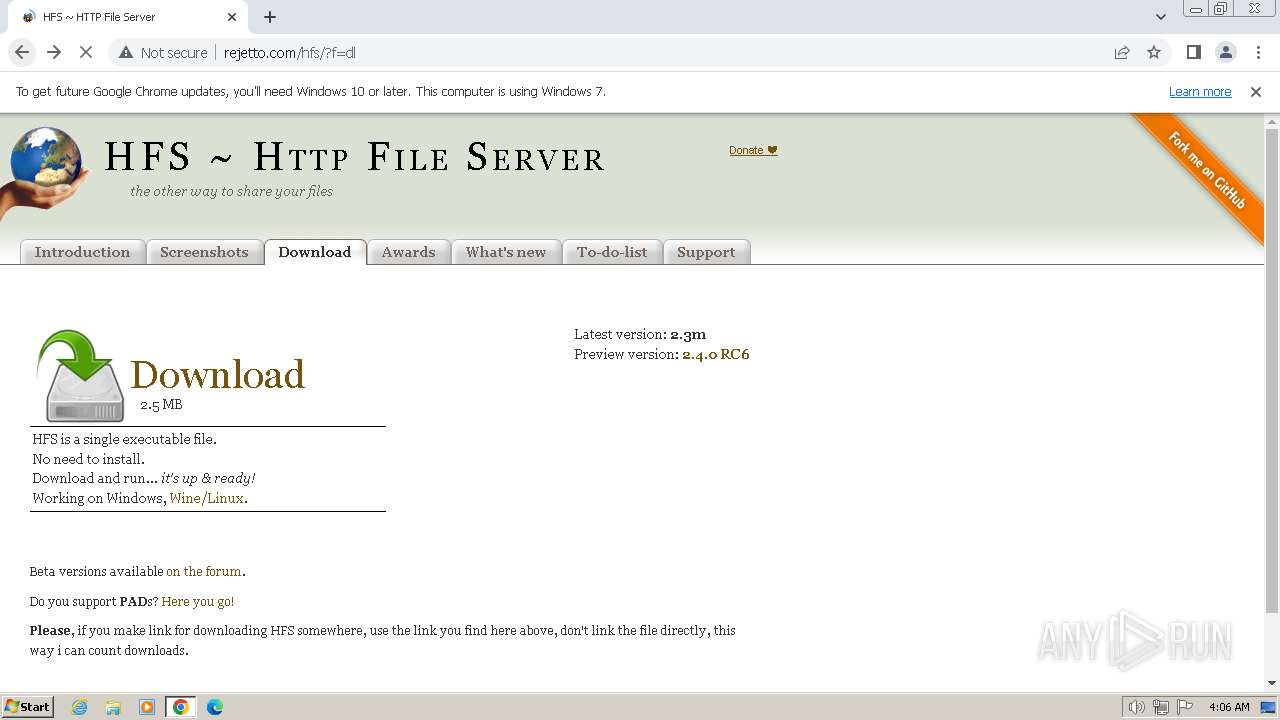Click the Chrome forward arrow
Viewport: 1280px width, 720px height.
click(54, 53)
